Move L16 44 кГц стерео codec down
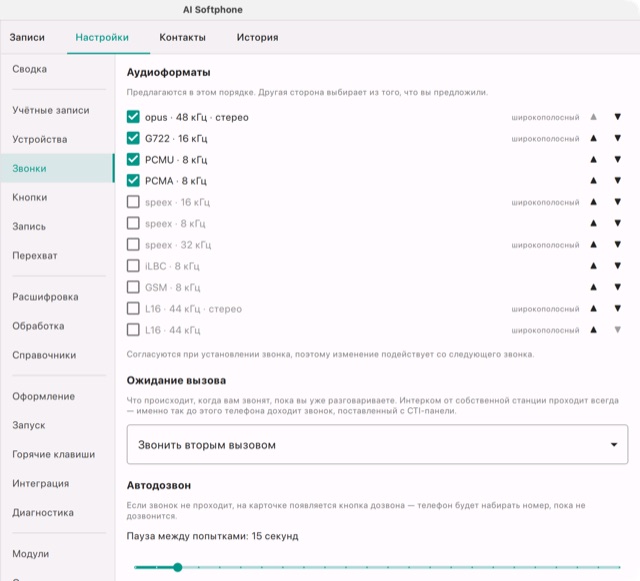The width and height of the screenshot is (640, 581). click(618, 309)
